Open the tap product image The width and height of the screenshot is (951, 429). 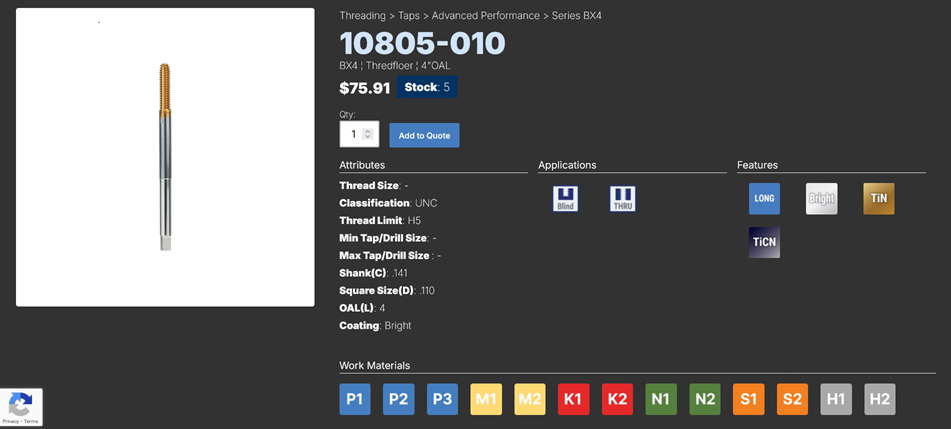pyautogui.click(x=165, y=157)
